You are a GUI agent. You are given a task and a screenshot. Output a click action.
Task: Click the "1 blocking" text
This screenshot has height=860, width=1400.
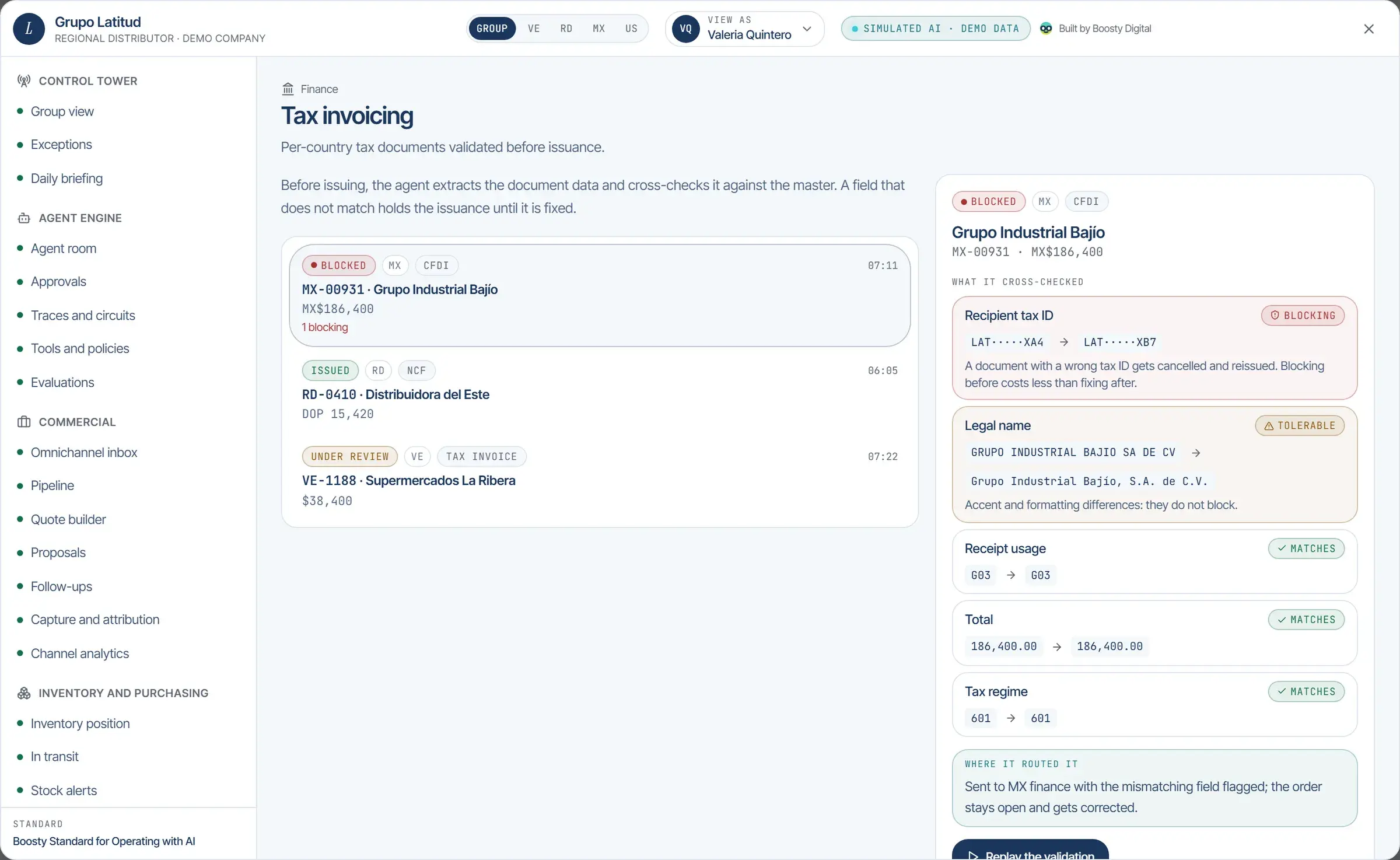click(325, 327)
